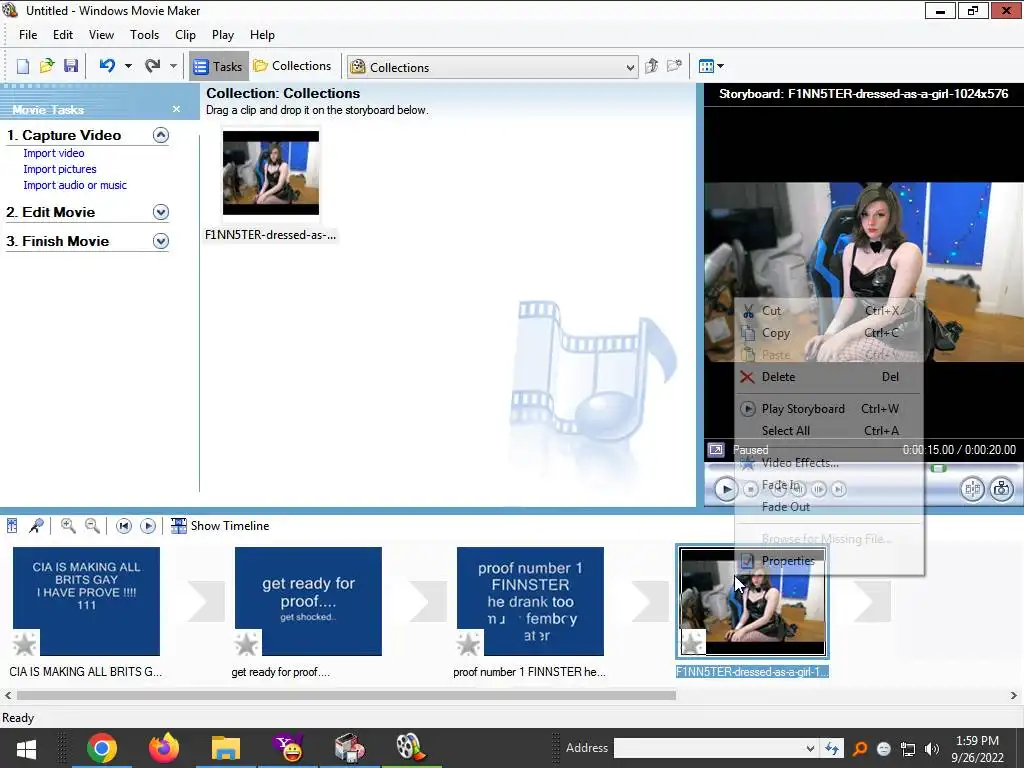The height and width of the screenshot is (768, 1024).
Task: Choose Play Storyboard in the context menu
Action: (829, 409)
